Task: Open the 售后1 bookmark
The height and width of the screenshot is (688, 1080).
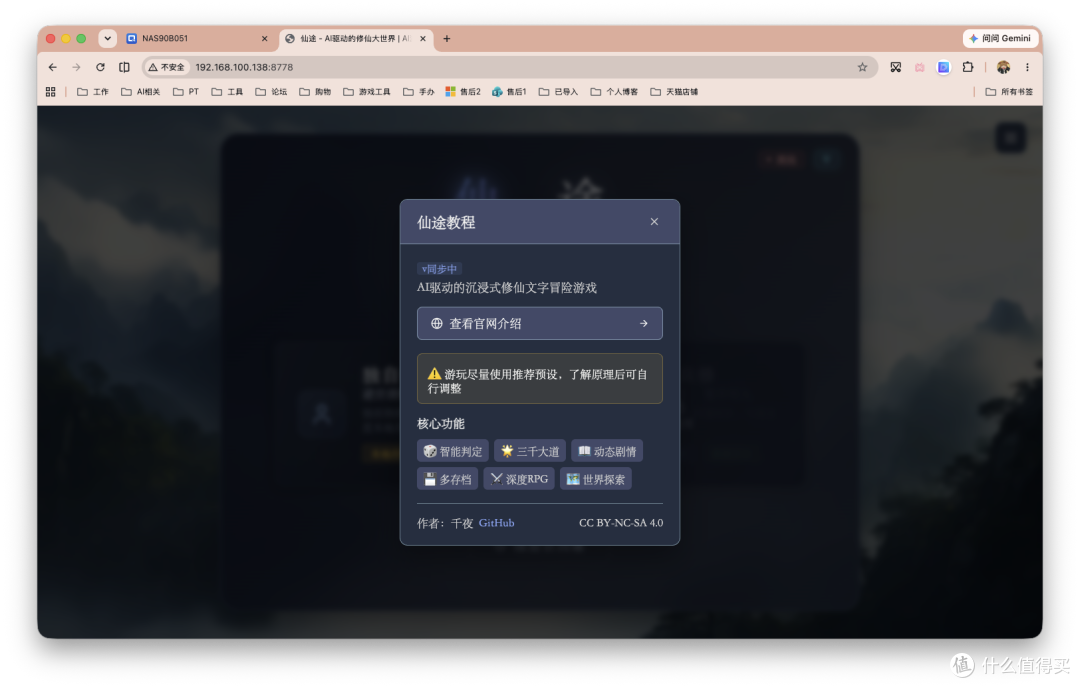Action: (509, 92)
